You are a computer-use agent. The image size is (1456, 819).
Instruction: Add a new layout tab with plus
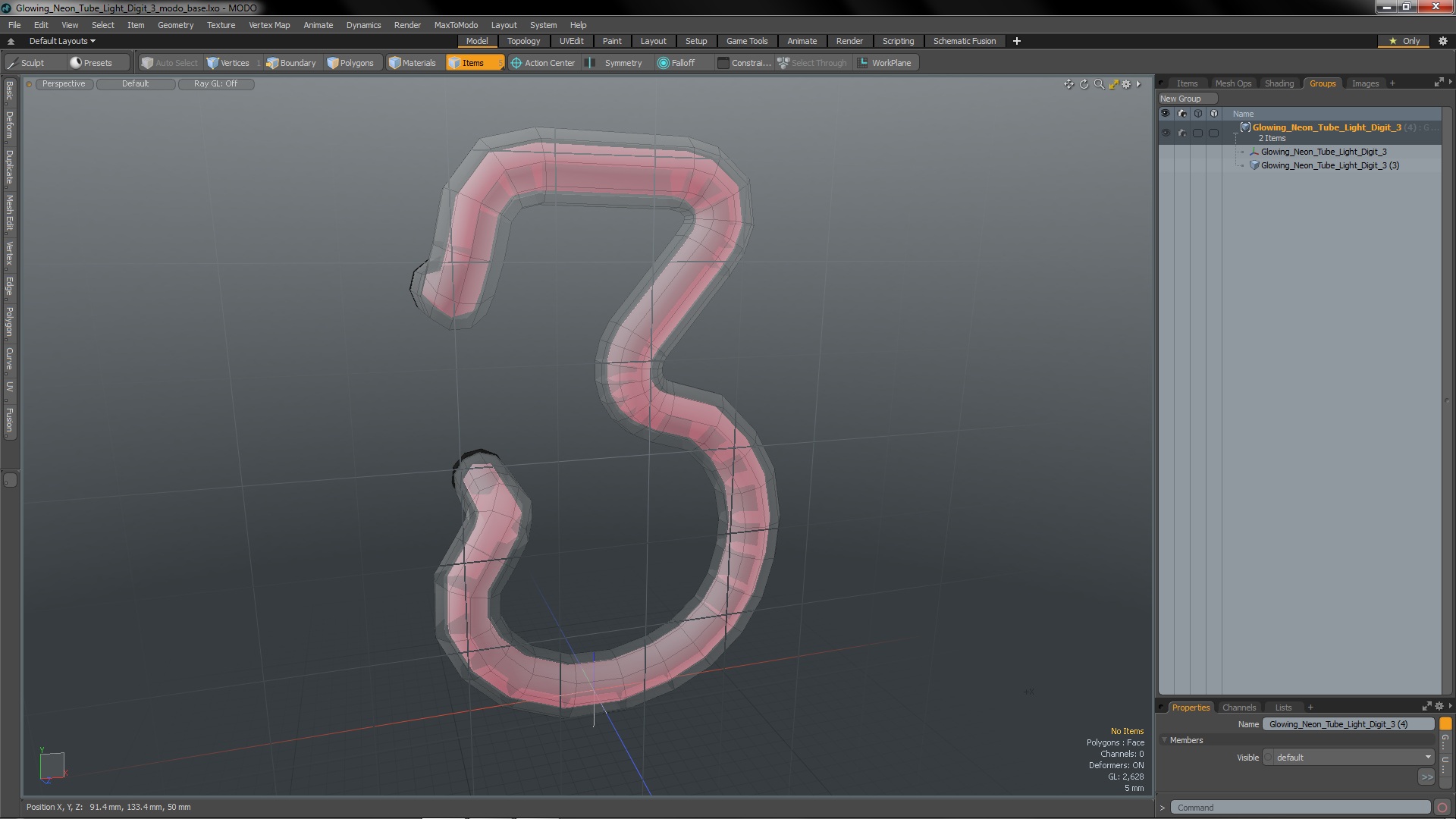coord(1017,41)
